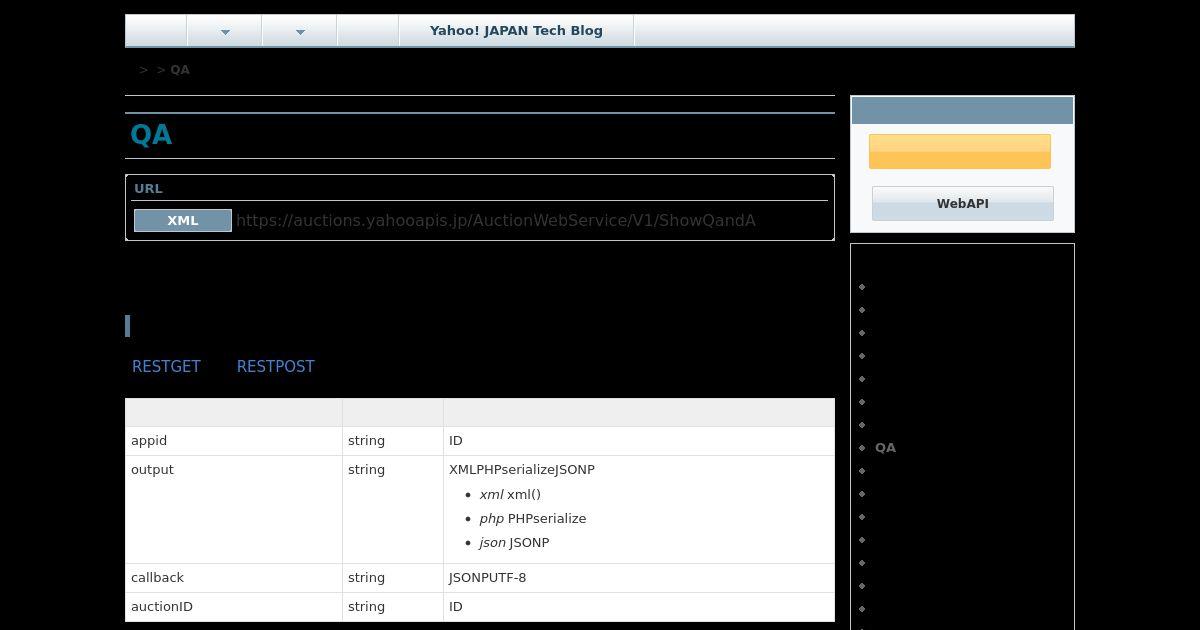The image size is (1200, 630).
Task: Click XMLPHPserializeJSONP description text
Action: tap(522, 470)
